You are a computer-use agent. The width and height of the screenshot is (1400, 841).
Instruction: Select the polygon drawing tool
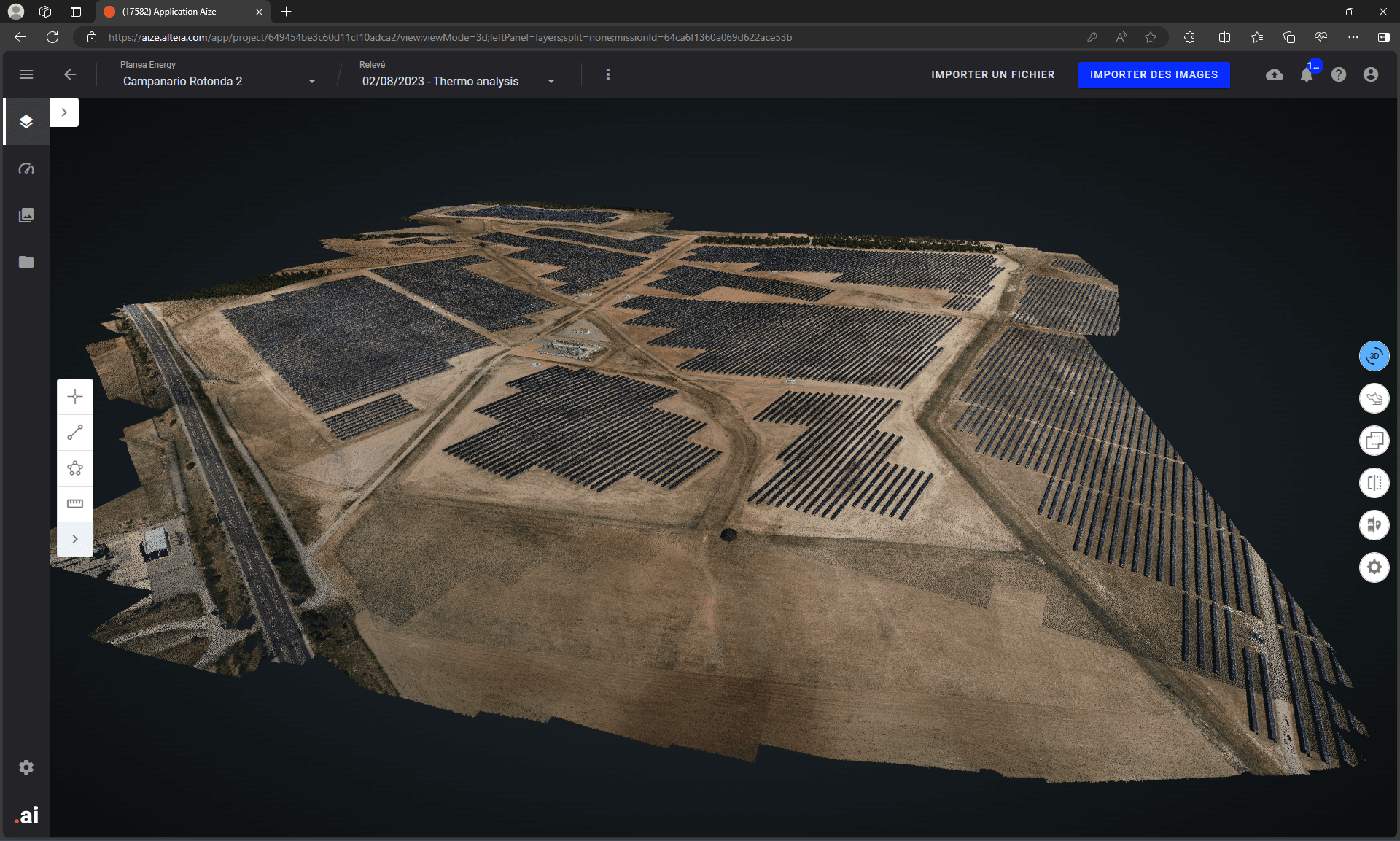tap(75, 468)
